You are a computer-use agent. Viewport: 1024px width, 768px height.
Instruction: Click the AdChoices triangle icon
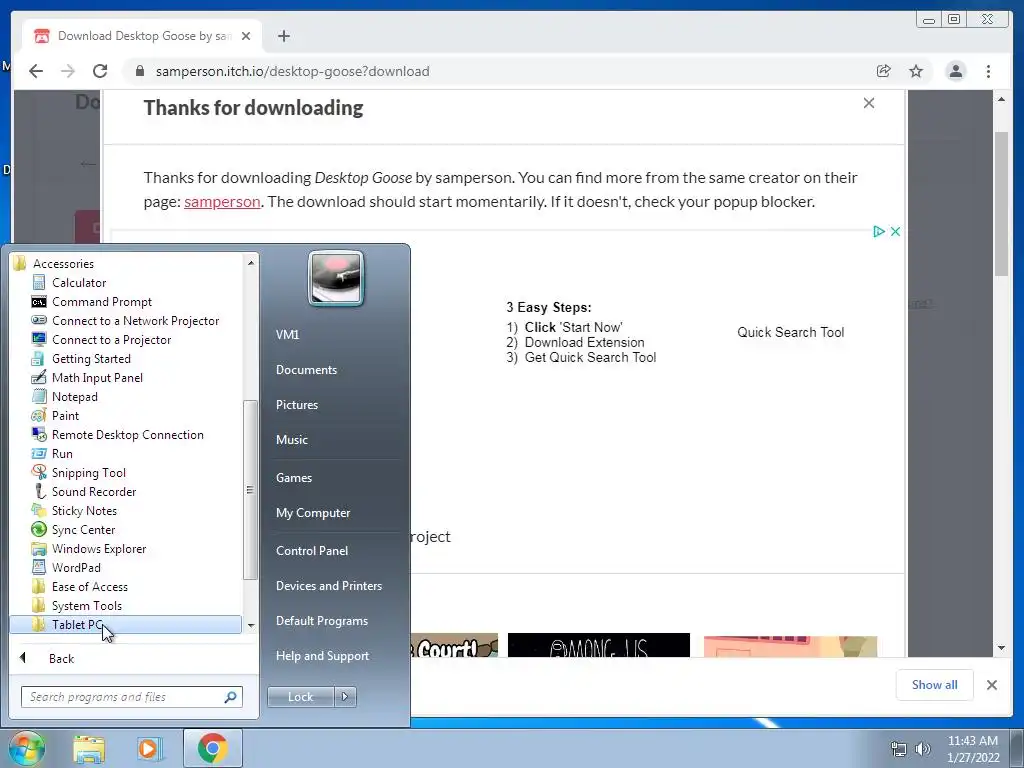(878, 231)
